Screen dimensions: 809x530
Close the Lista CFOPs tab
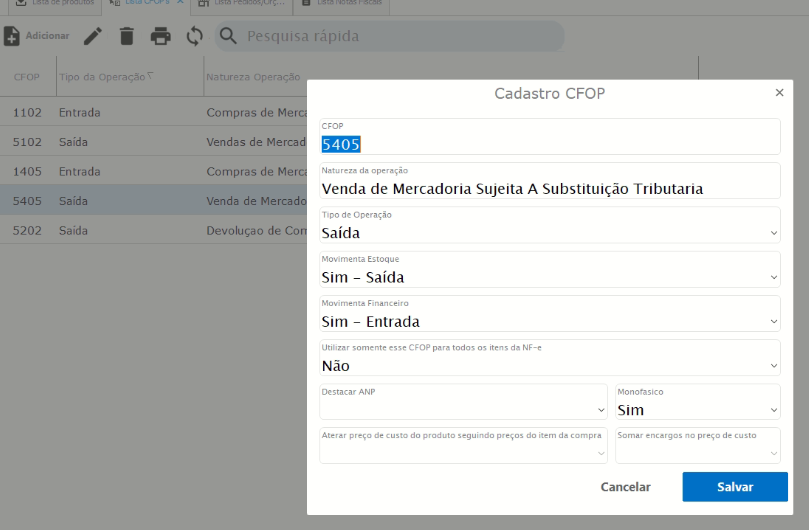coord(178,3)
